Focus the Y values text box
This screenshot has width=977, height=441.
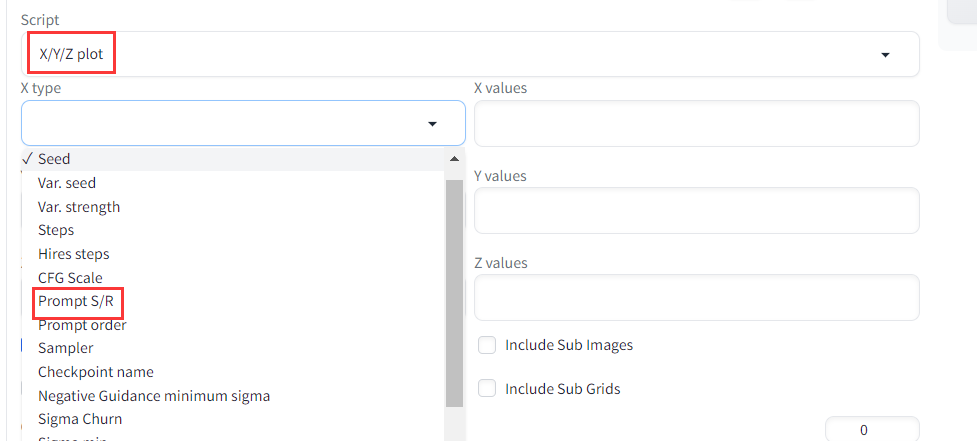[696, 211]
